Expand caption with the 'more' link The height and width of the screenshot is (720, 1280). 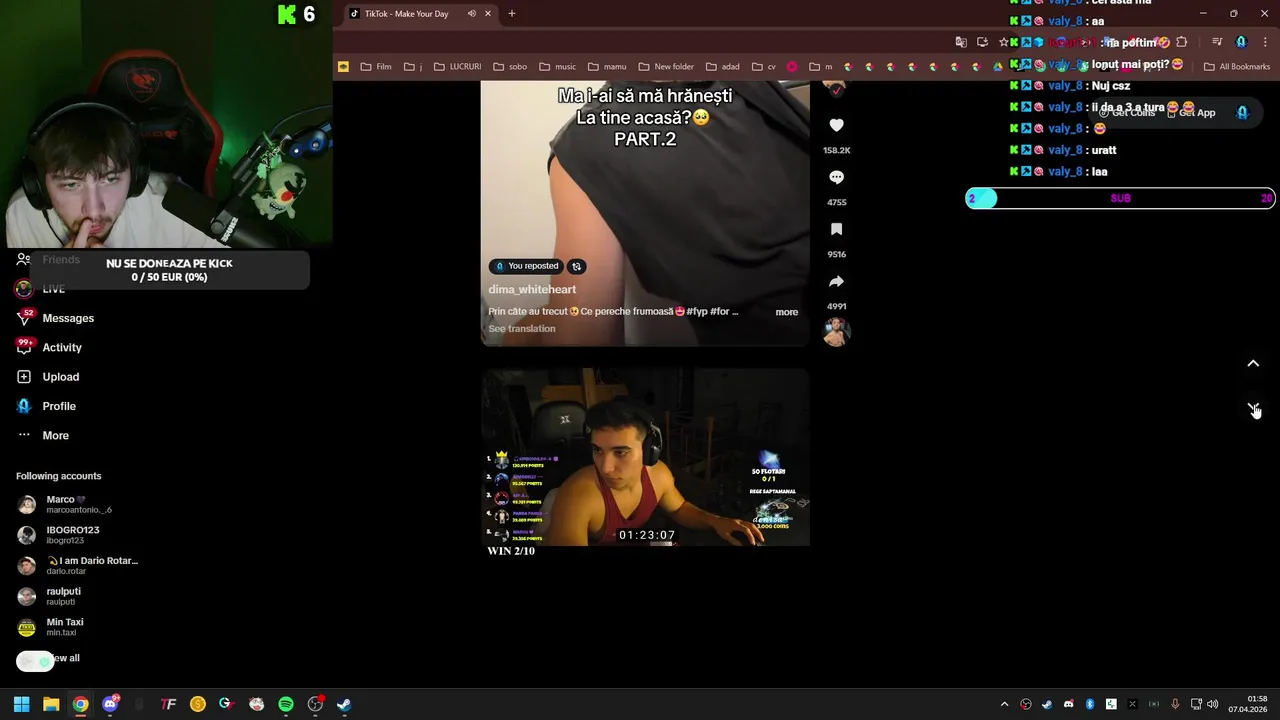click(x=787, y=312)
